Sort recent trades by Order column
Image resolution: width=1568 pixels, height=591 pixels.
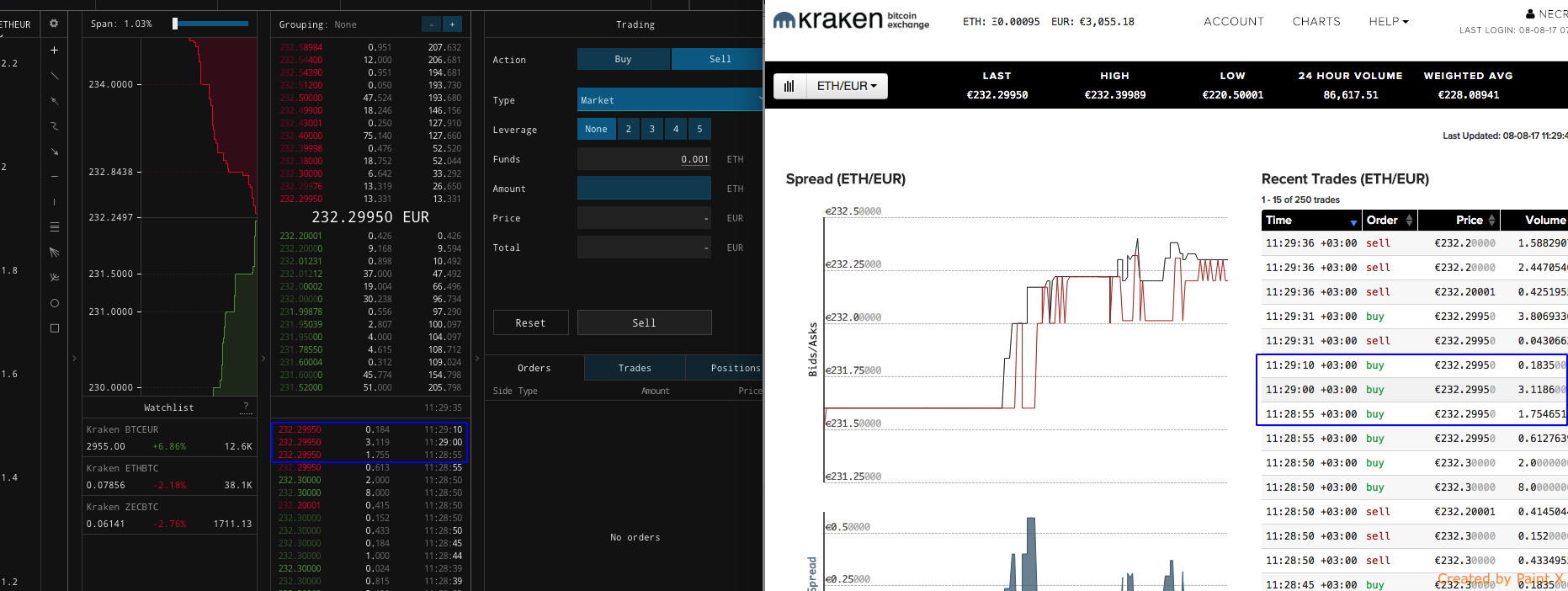[x=1390, y=220]
